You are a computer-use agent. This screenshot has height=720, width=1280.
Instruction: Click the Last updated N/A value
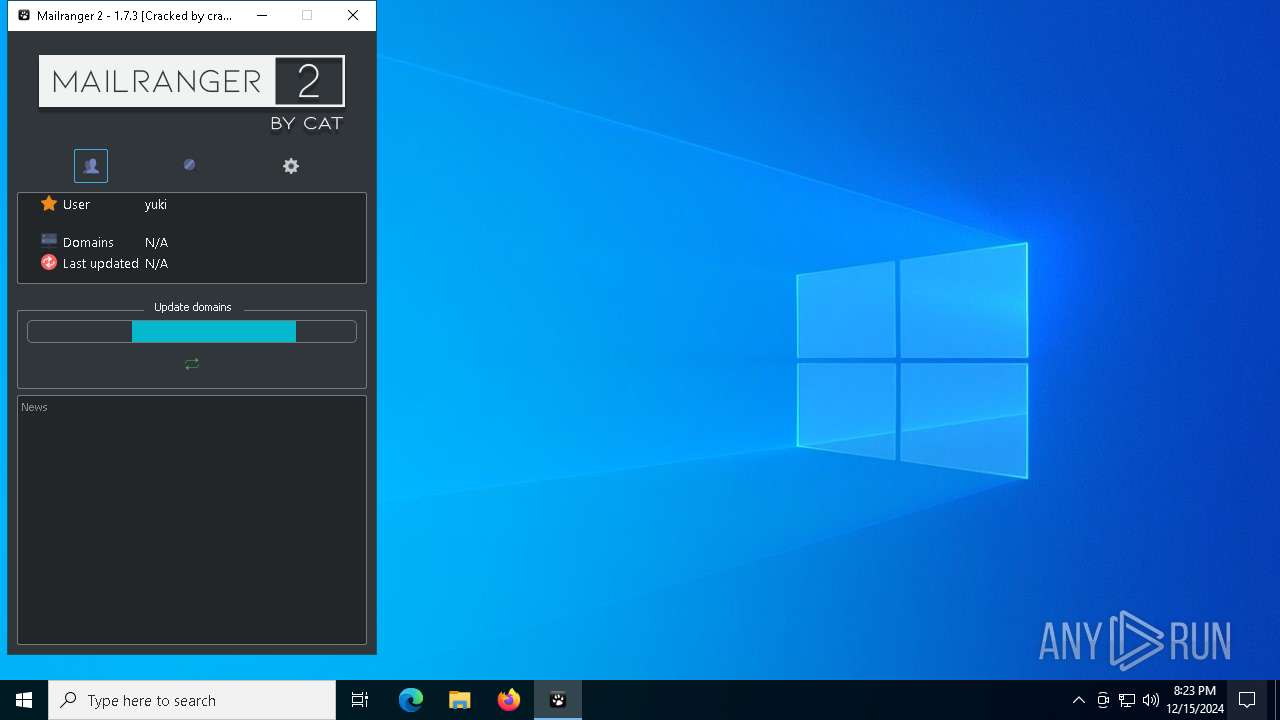[x=156, y=263]
